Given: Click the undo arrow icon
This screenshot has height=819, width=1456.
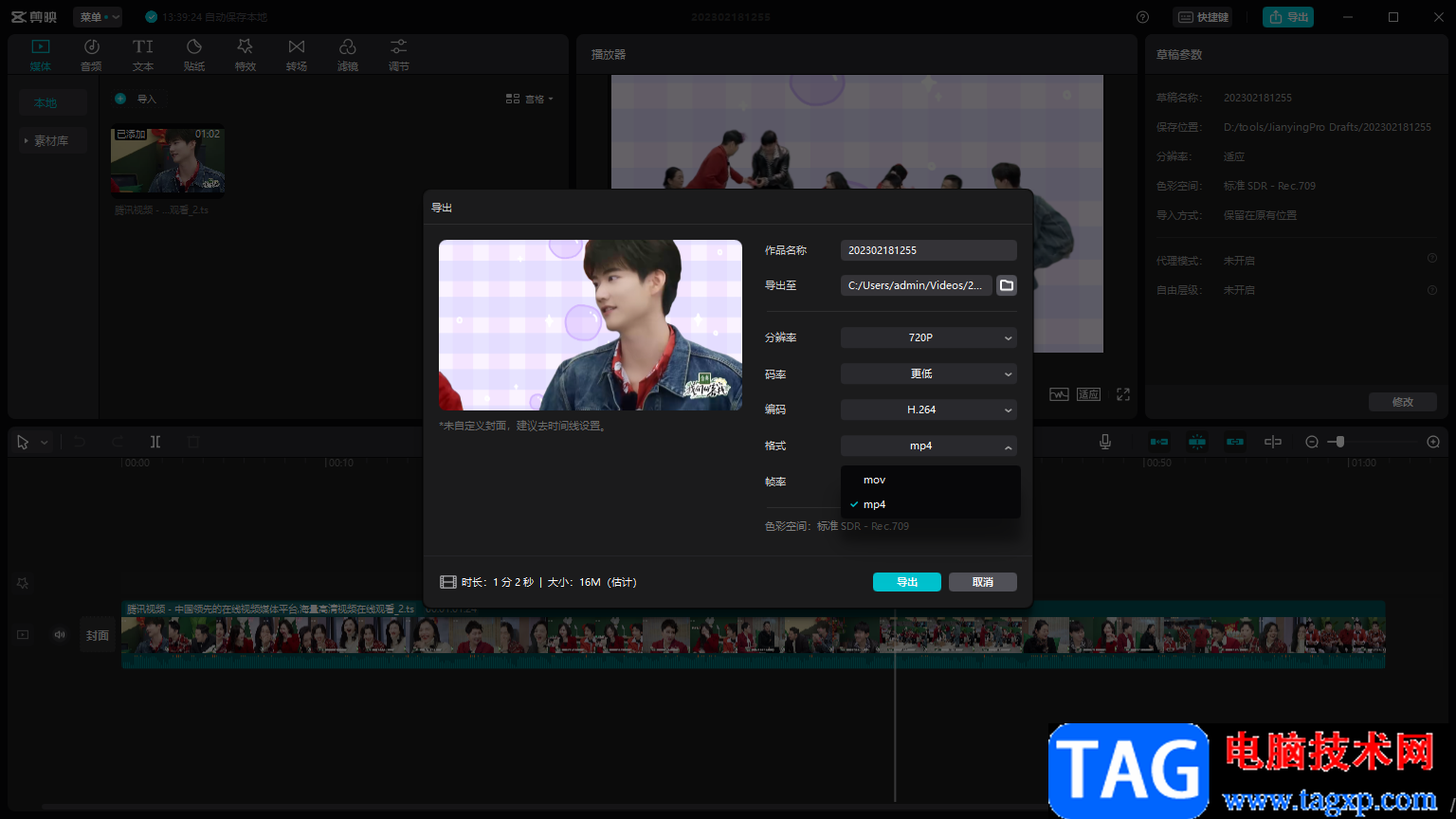Looking at the screenshot, I should tap(80, 442).
